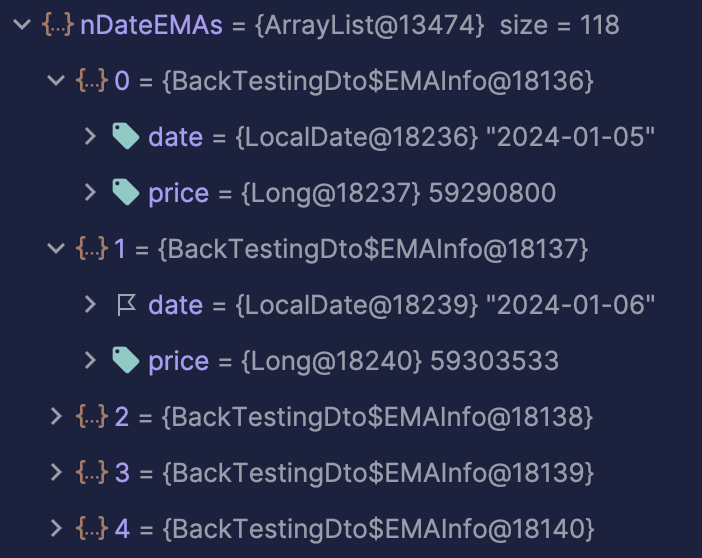The height and width of the screenshot is (558, 702).
Task: Expand element 3 EMAInfo@18139
Action: tap(56, 472)
